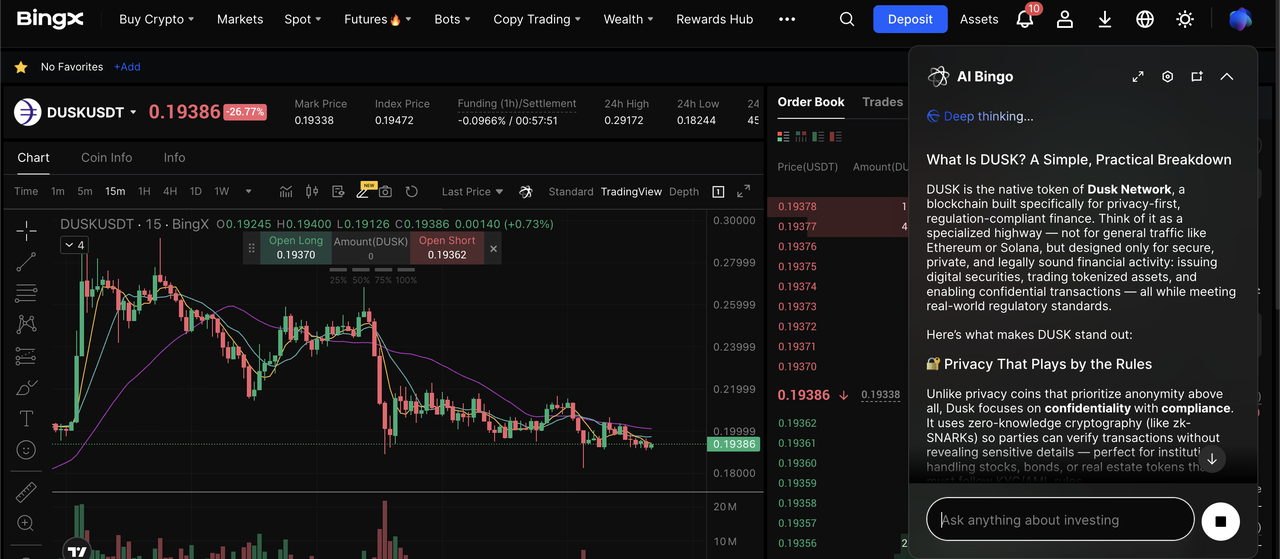Pick the text annotation tool

coord(26,418)
